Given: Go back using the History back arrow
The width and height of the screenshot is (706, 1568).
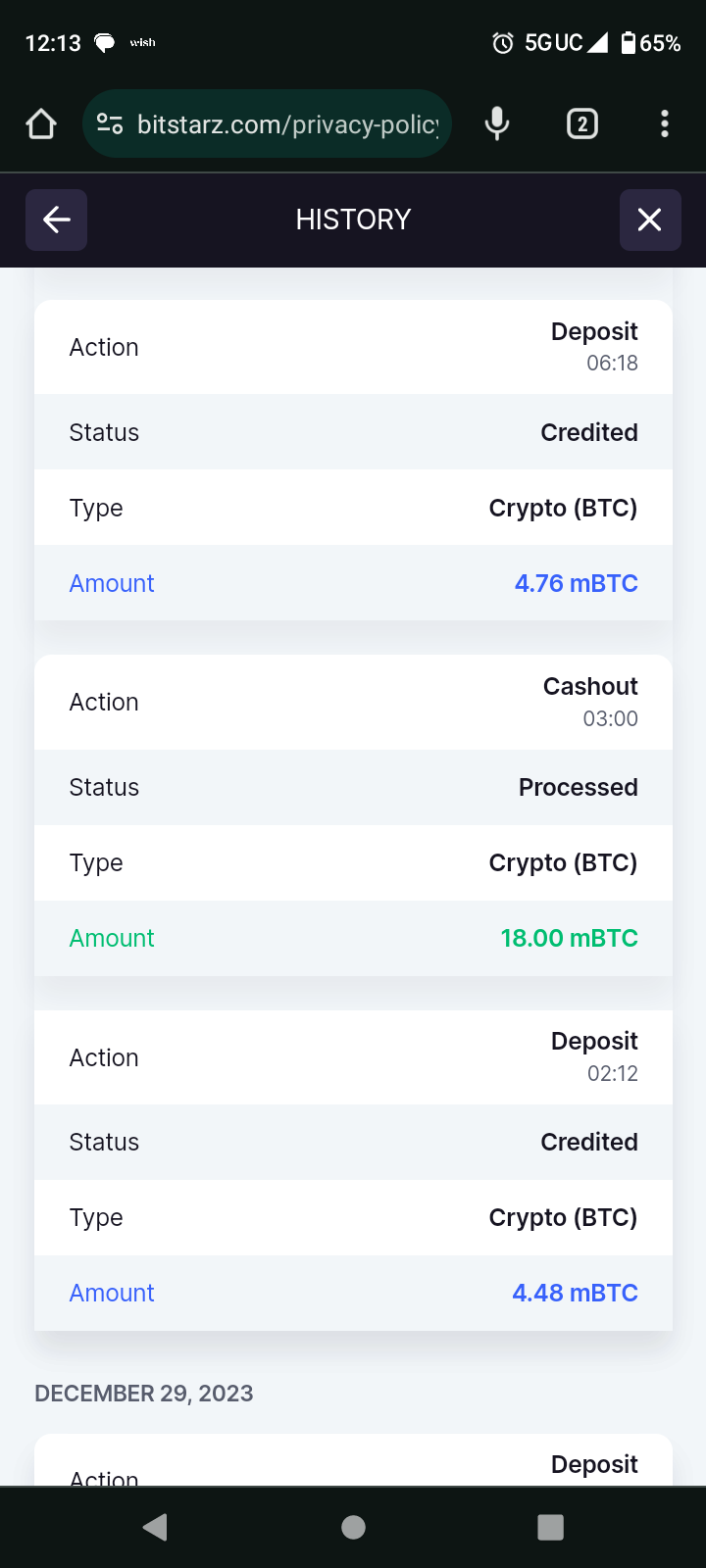Looking at the screenshot, I should coord(57,220).
